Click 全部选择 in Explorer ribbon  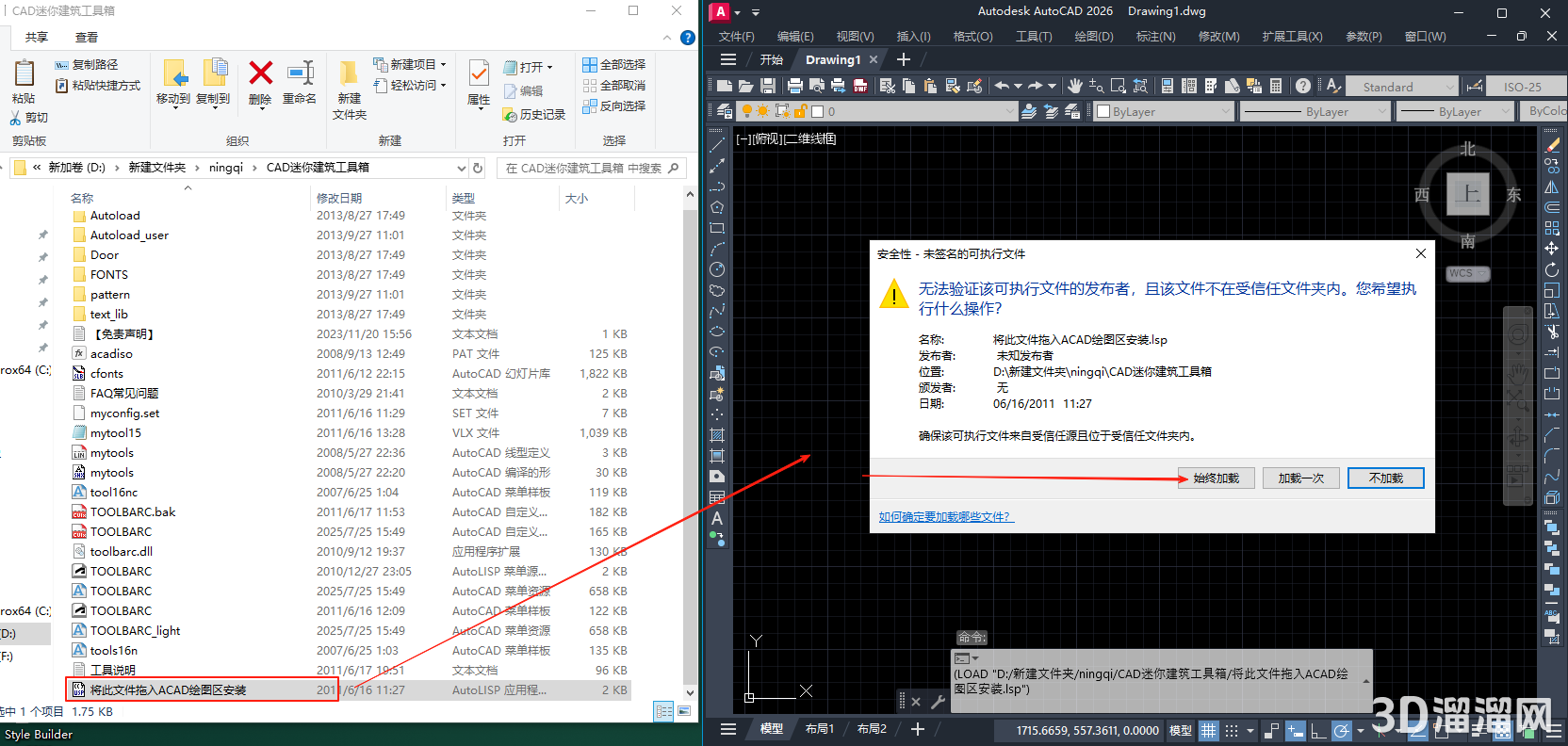point(613,65)
